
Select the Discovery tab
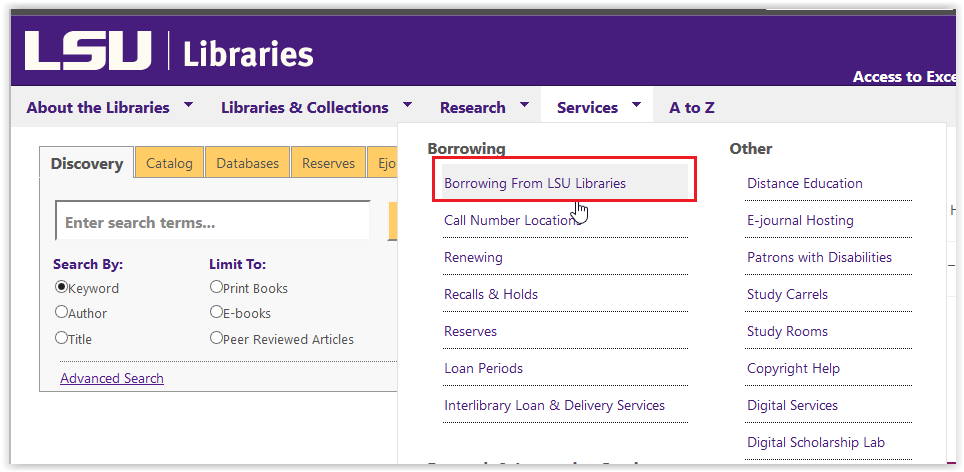pyautogui.click(x=87, y=163)
